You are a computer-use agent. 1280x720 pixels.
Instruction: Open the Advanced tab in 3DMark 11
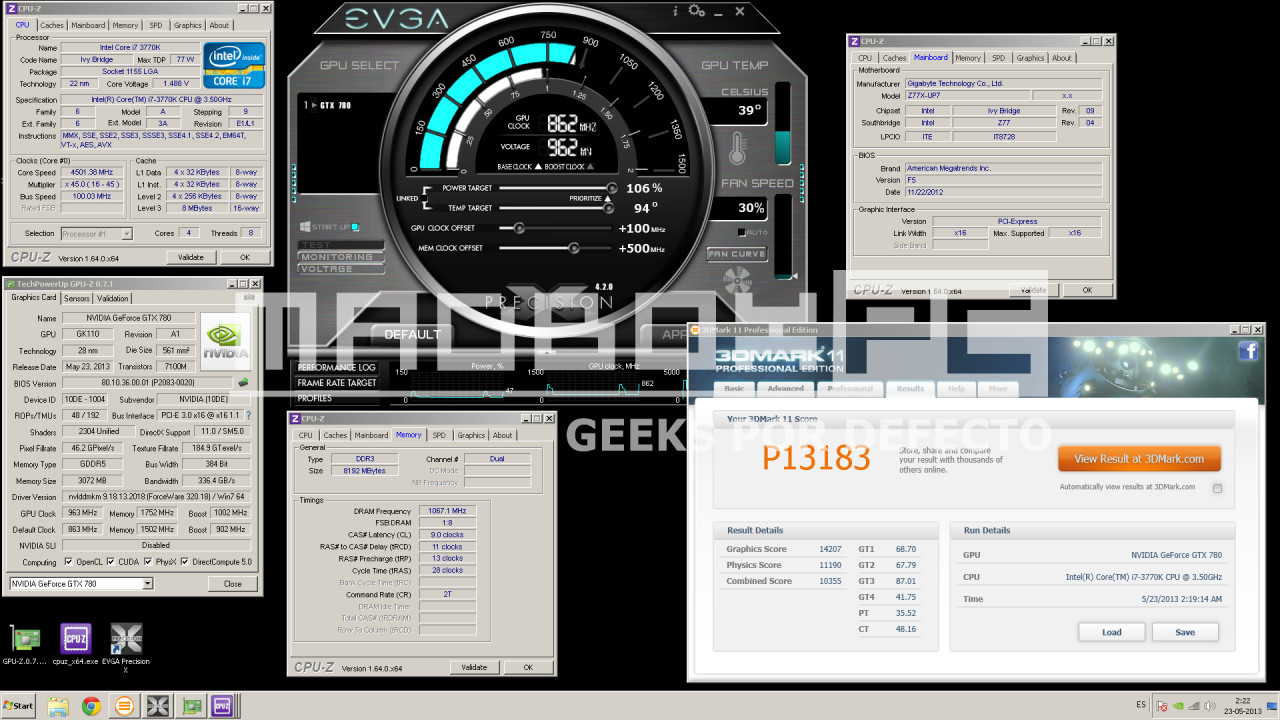pyautogui.click(x=785, y=388)
